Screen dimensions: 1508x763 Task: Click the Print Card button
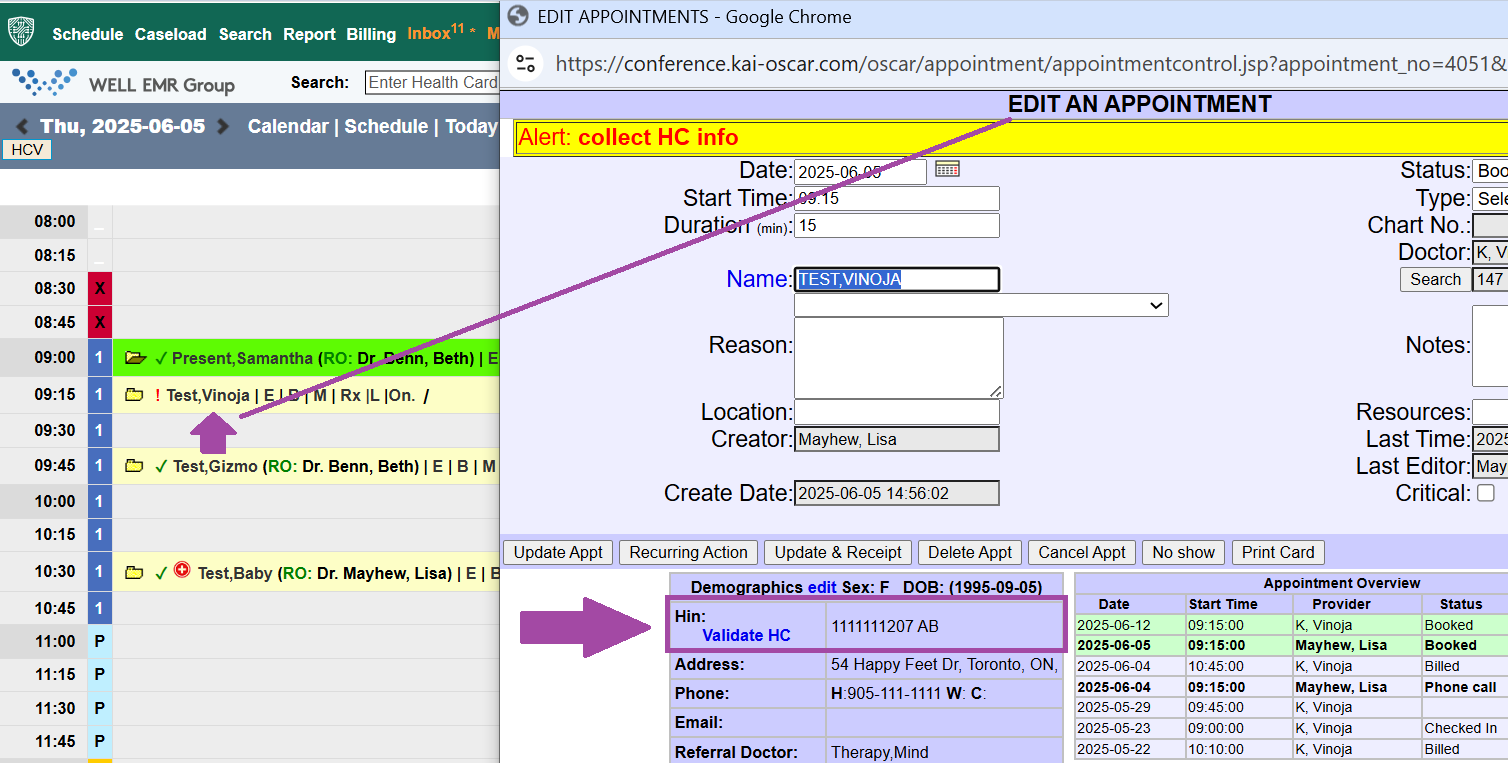click(x=1278, y=552)
